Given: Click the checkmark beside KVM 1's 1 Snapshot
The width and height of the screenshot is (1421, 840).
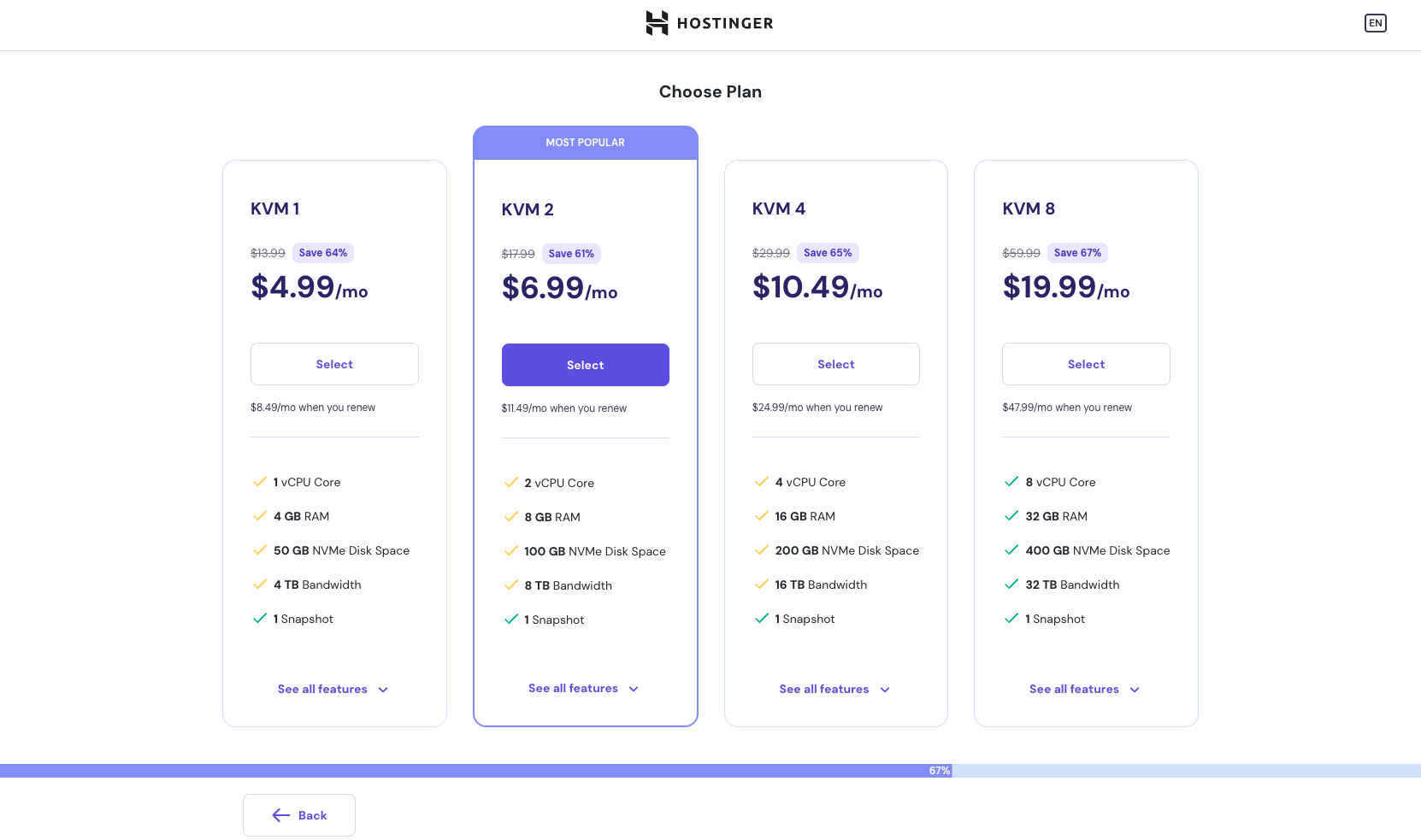Looking at the screenshot, I should pos(260,618).
